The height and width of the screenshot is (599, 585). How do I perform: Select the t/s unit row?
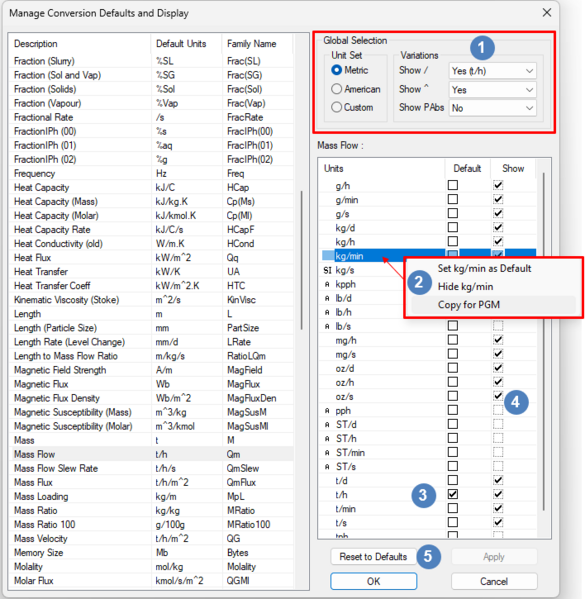(428, 523)
